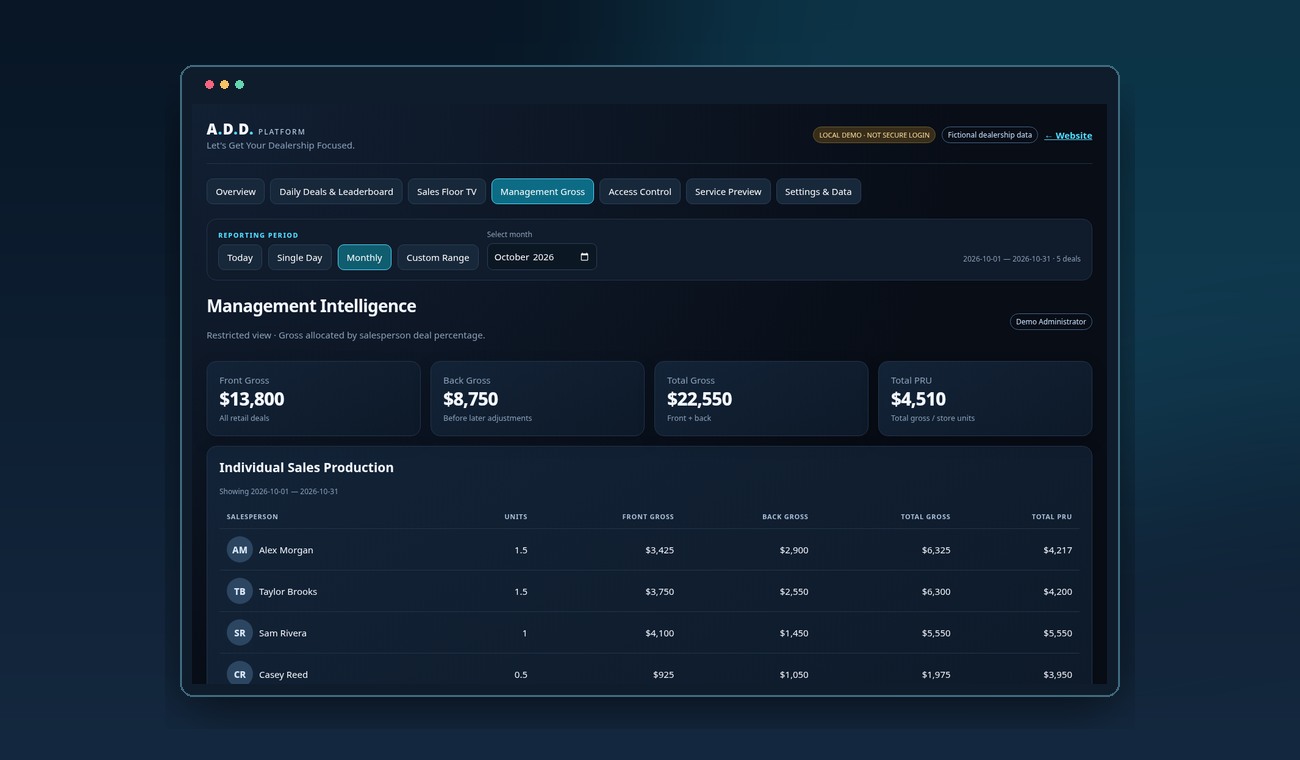1300x760 pixels.
Task: Click the red window dot
Action: 209,85
